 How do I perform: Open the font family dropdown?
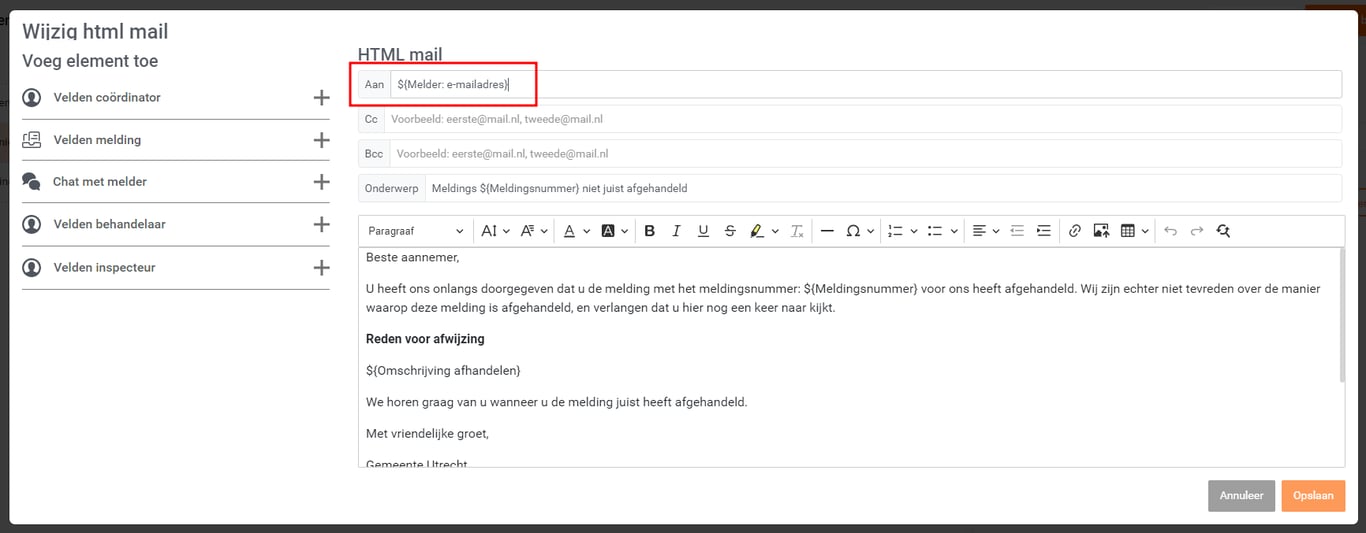pos(534,231)
